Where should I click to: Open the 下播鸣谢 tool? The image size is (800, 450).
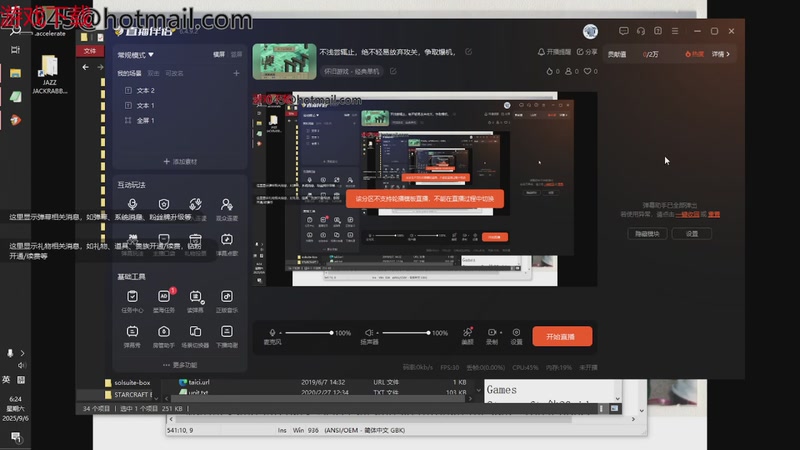point(227,336)
